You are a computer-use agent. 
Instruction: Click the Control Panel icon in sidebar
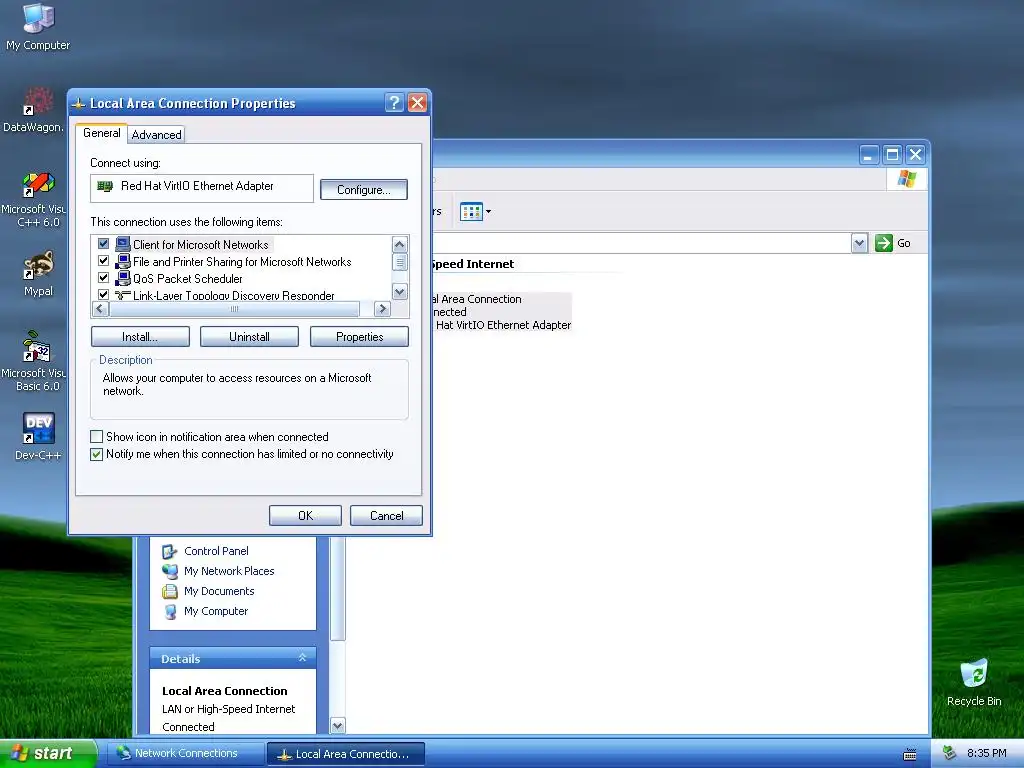tap(170, 551)
